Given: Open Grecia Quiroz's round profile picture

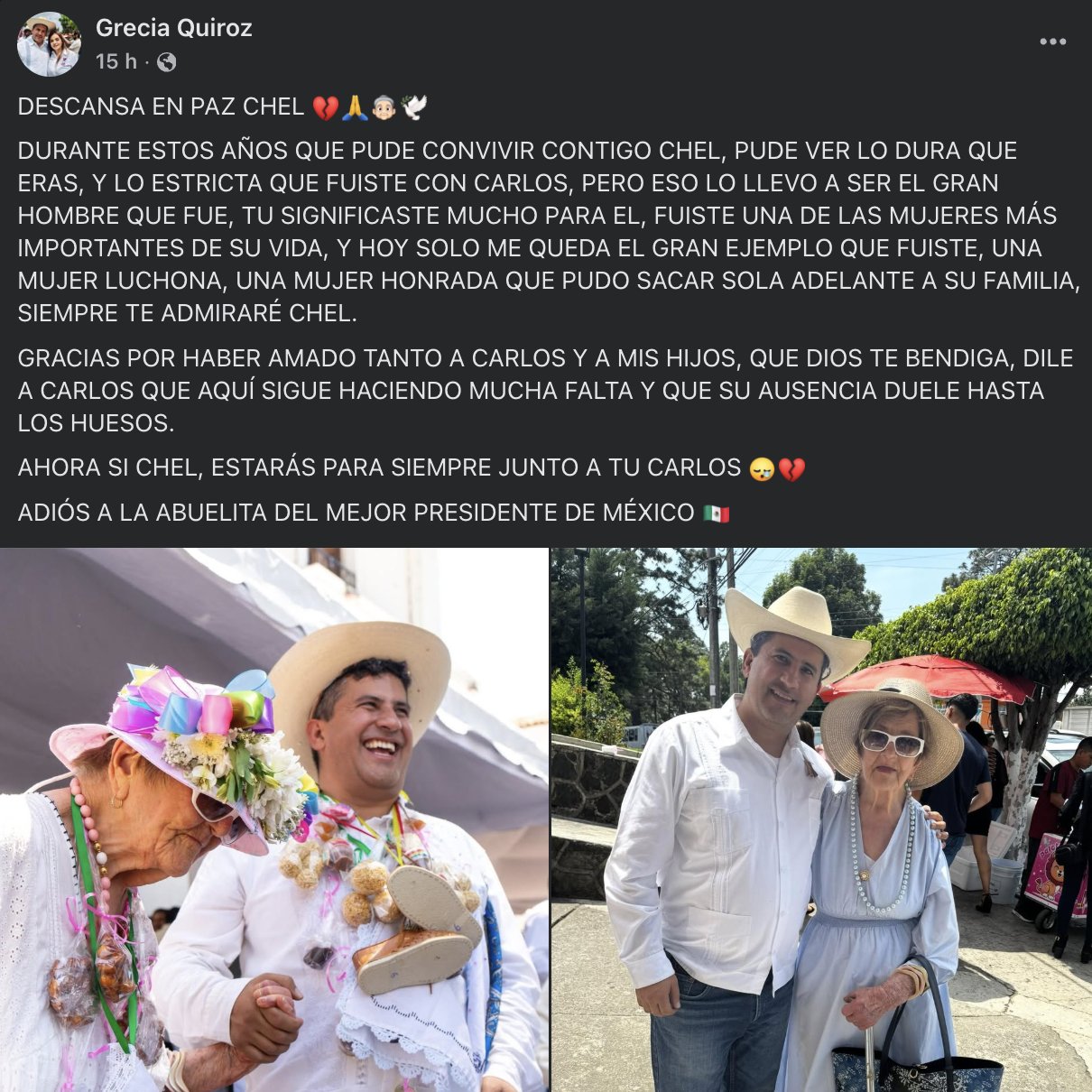Looking at the screenshot, I should point(49,44).
